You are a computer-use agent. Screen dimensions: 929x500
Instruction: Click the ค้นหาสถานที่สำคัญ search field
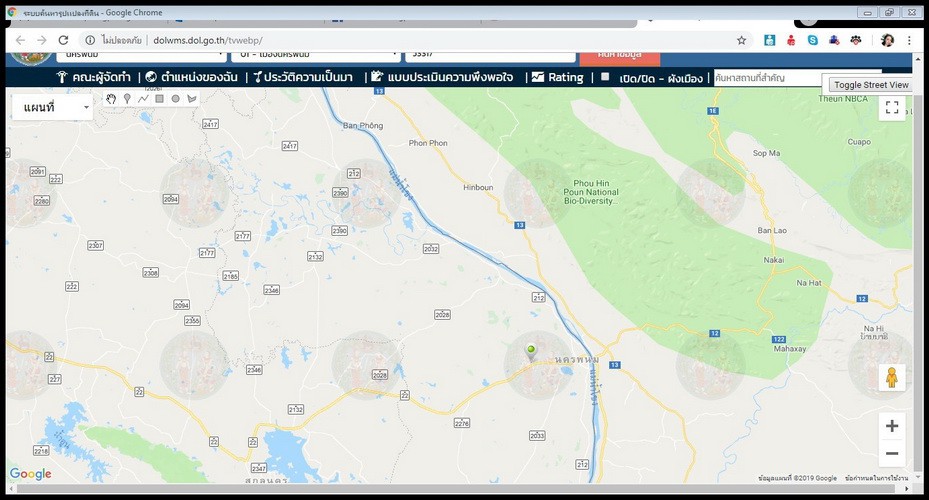click(x=768, y=78)
